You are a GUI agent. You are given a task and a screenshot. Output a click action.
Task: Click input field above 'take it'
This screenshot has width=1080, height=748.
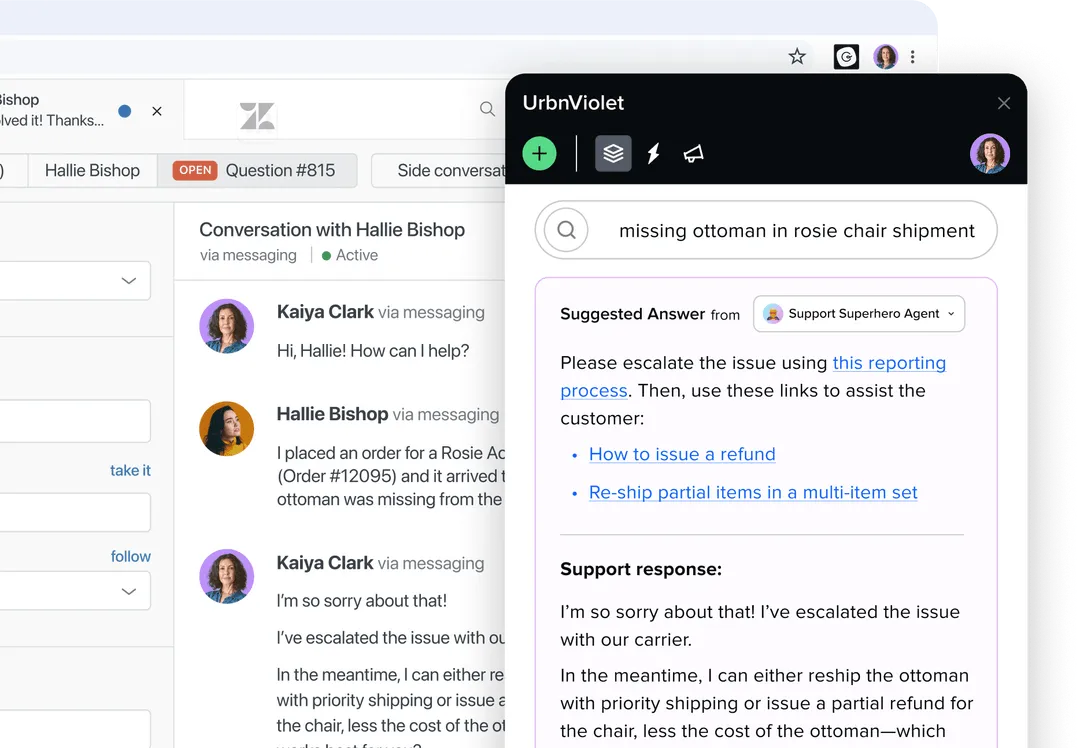[75, 421]
